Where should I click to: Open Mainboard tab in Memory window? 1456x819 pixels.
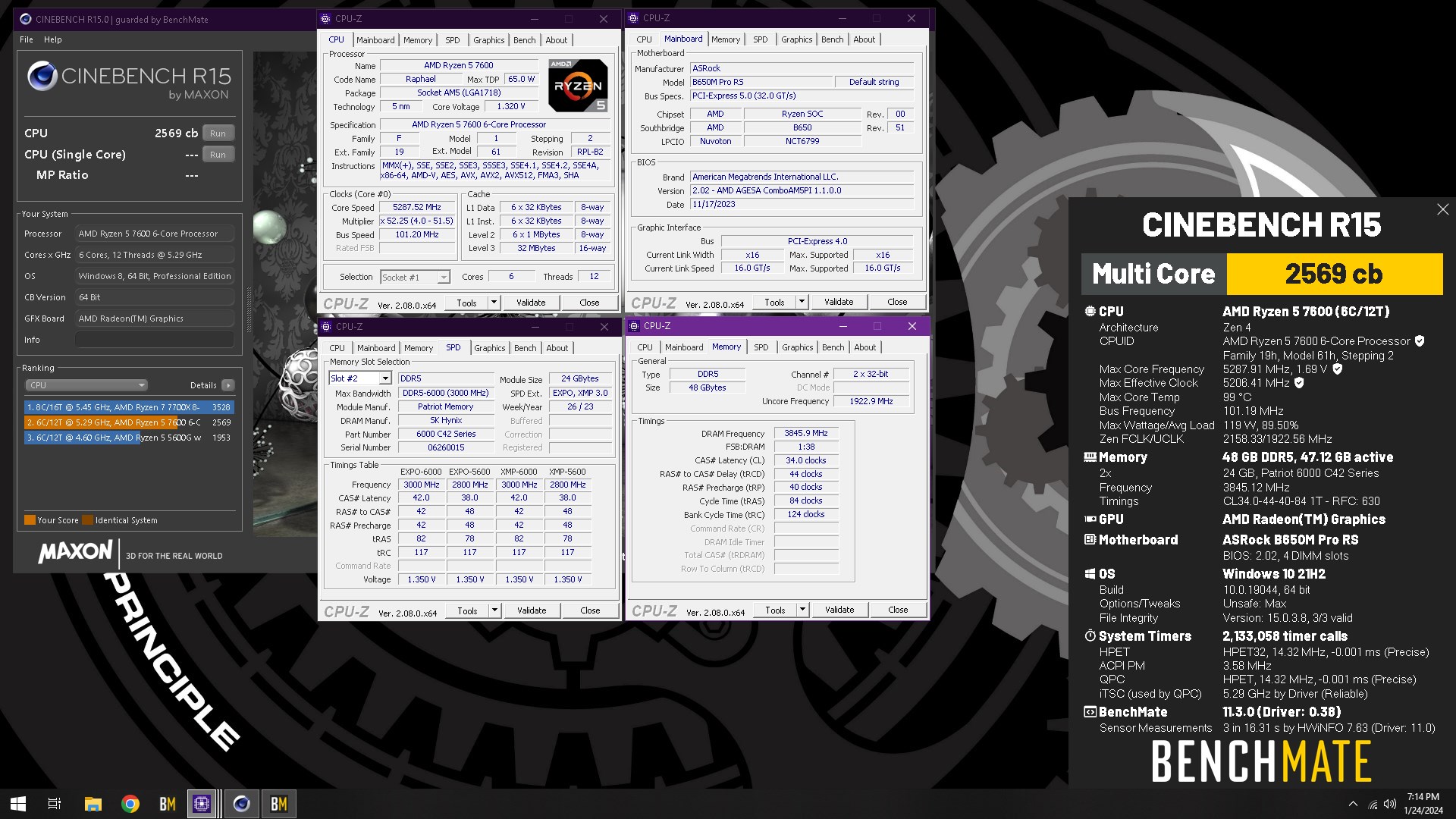(x=684, y=347)
